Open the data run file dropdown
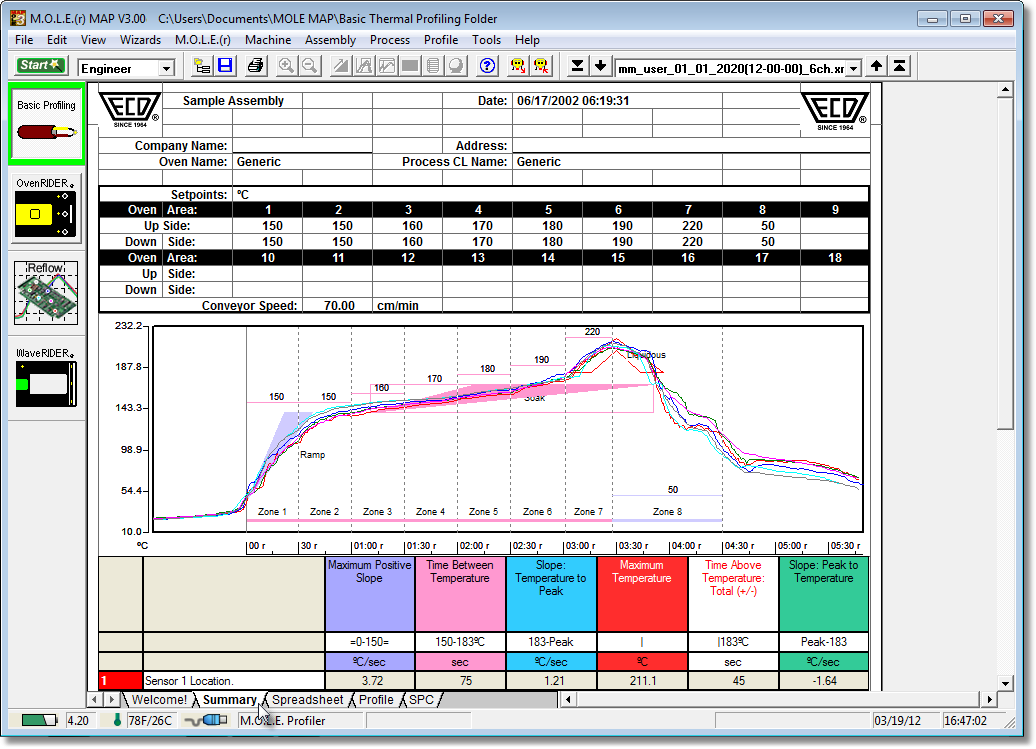This screenshot has width=1036, height=749. tap(854, 68)
